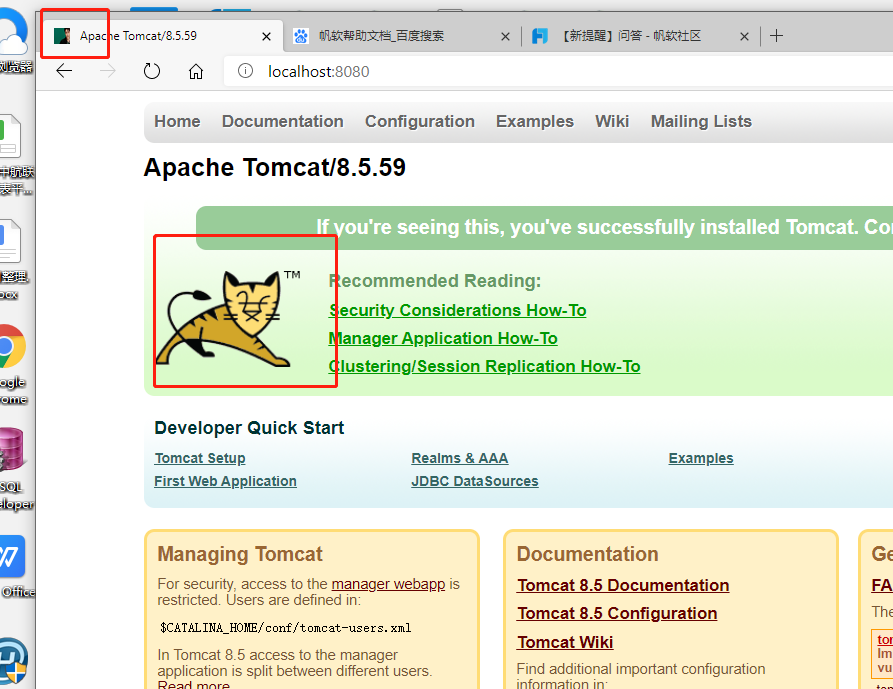The width and height of the screenshot is (893, 689).
Task: Open Tomcat 8.5 Documentation link
Action: click(x=623, y=585)
